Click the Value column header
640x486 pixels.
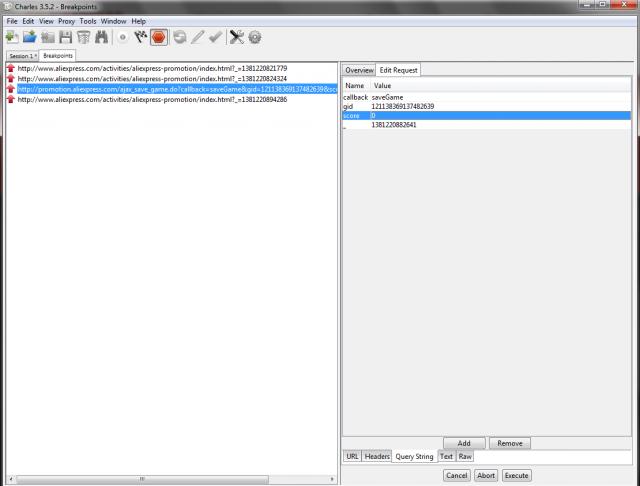pyautogui.click(x=500, y=85)
